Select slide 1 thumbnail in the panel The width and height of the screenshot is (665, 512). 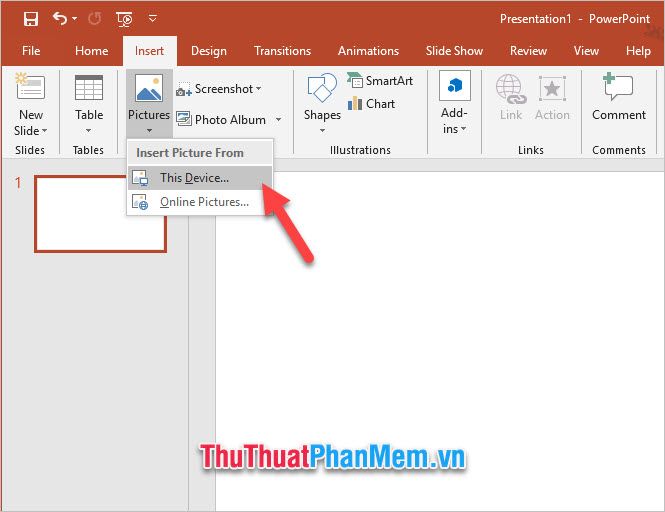point(100,213)
